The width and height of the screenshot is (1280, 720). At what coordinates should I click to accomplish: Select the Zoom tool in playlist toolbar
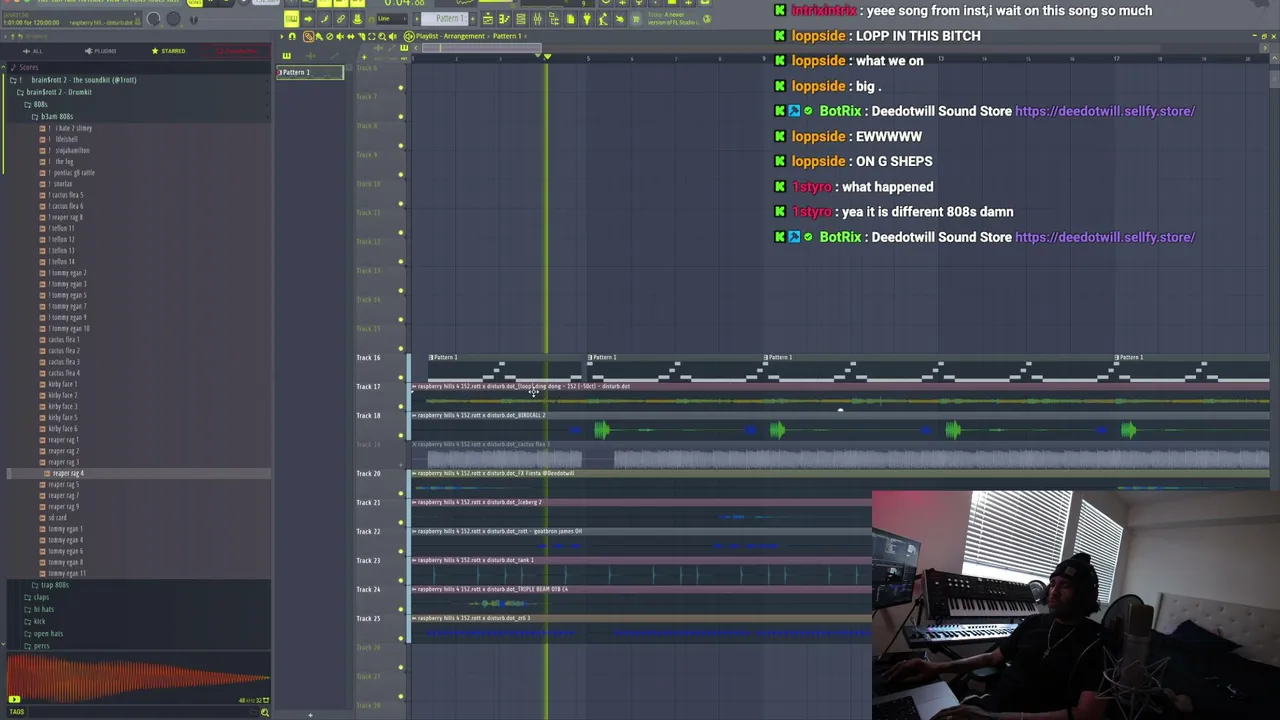point(382,36)
